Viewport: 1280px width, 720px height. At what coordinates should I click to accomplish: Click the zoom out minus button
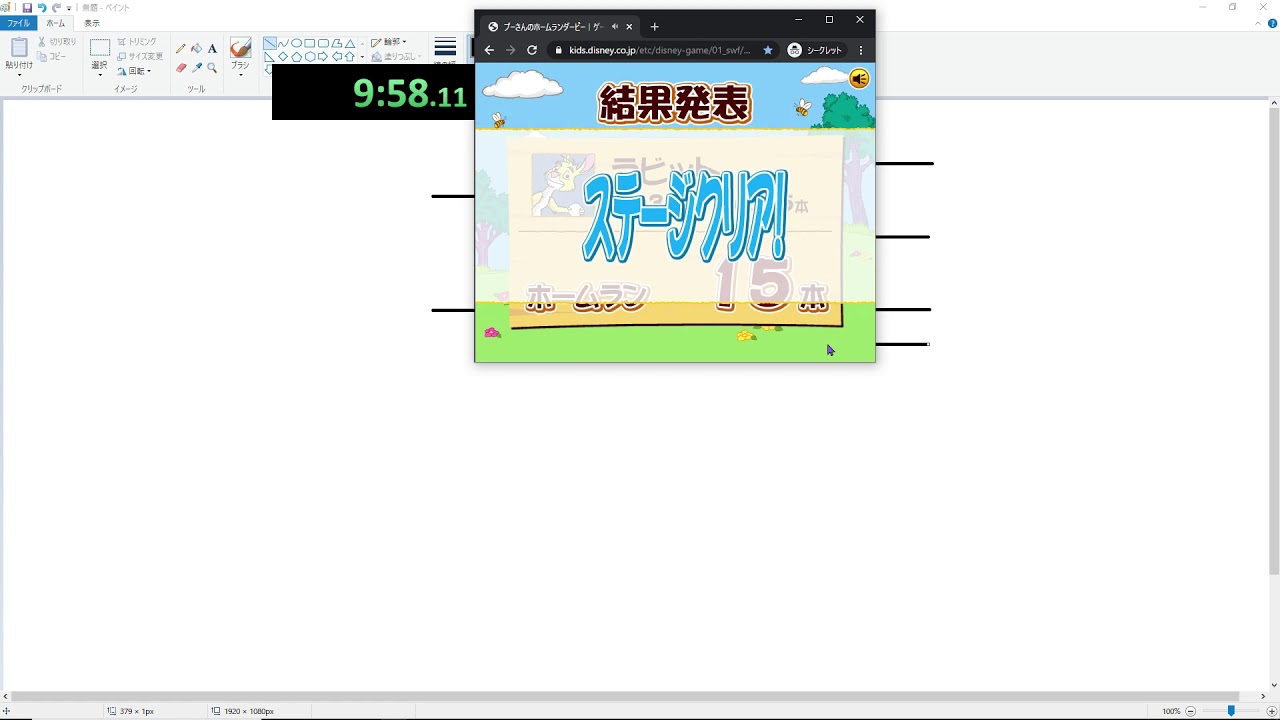tap(1190, 711)
